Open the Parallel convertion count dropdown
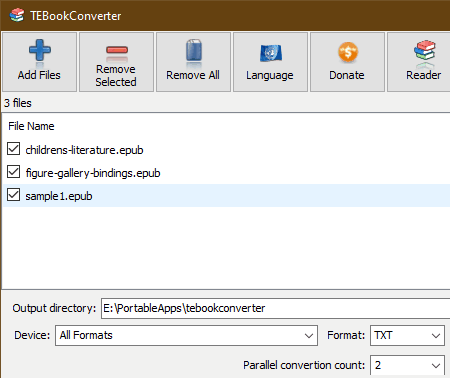This screenshot has height=378, width=450. coord(407,365)
